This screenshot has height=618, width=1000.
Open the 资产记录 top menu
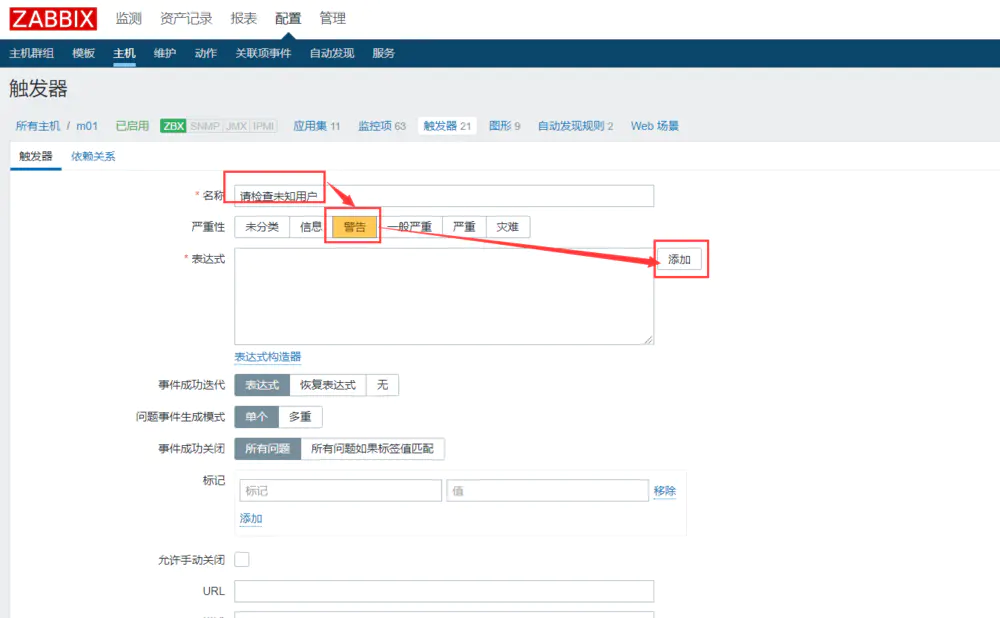tap(186, 18)
